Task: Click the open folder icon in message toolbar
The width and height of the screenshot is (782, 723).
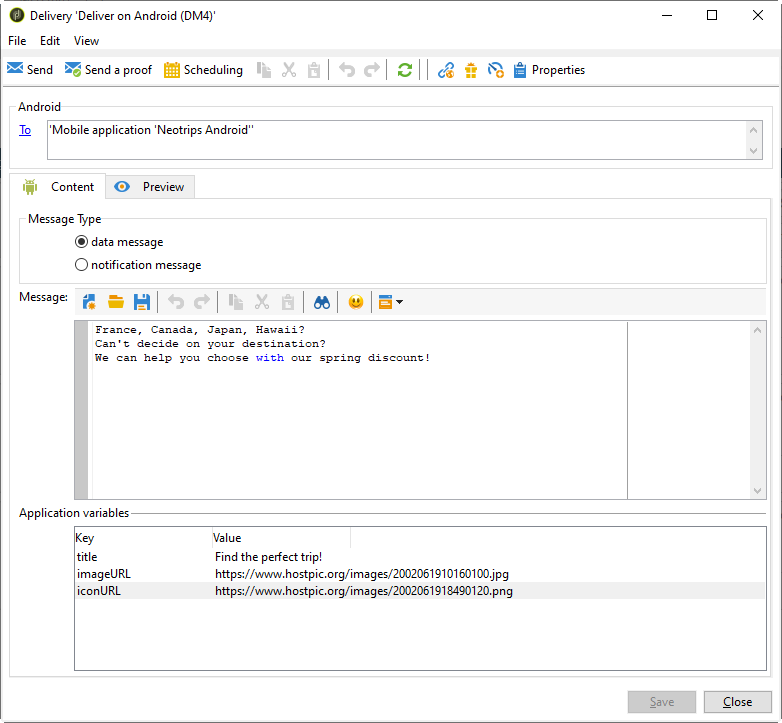Action: [116, 302]
